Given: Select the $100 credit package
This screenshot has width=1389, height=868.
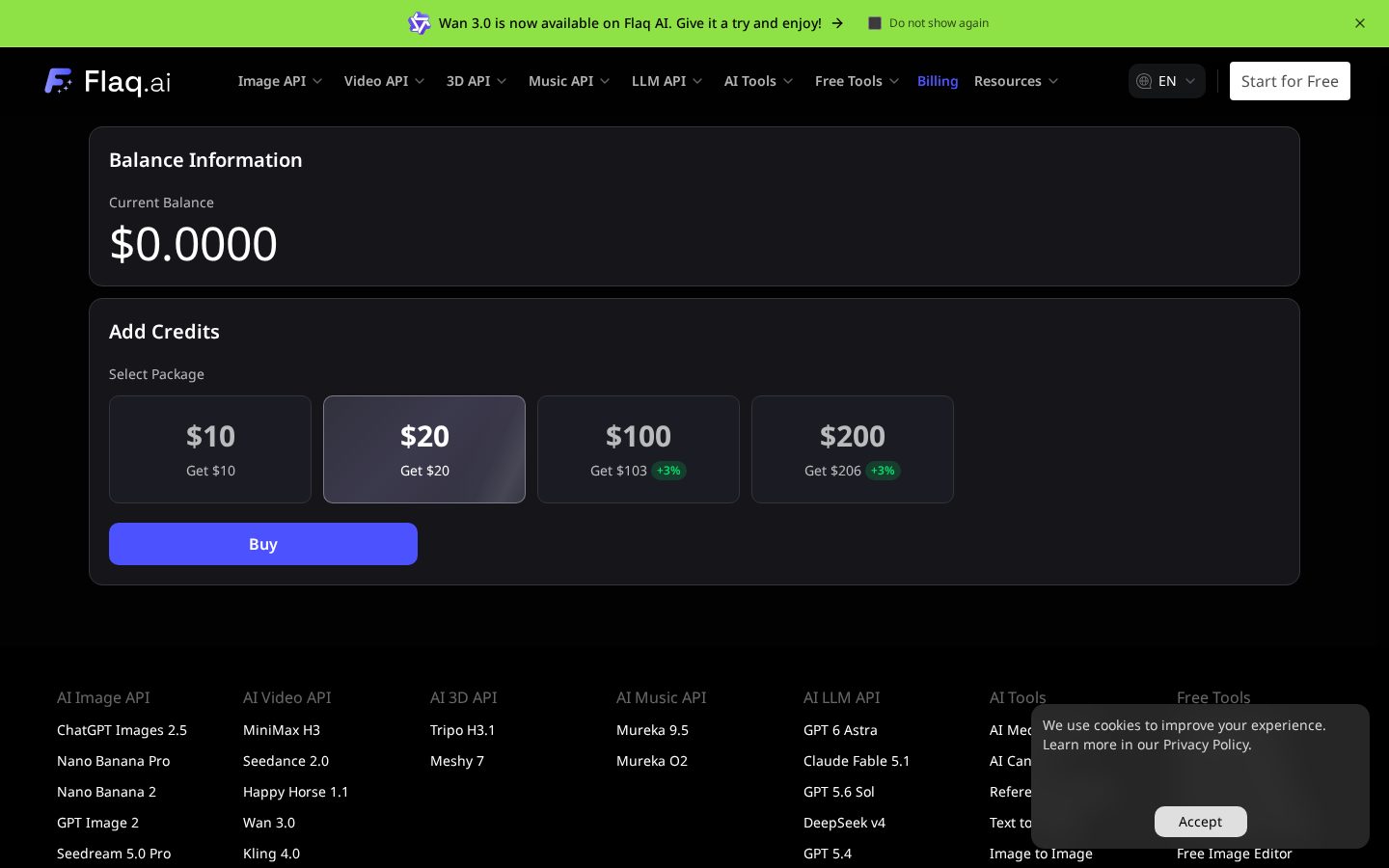Looking at the screenshot, I should tap(639, 449).
